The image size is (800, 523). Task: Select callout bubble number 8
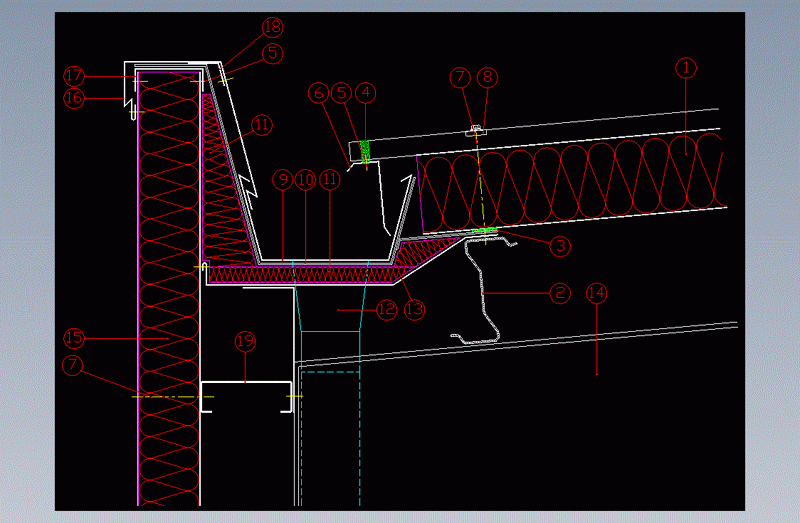click(487, 76)
